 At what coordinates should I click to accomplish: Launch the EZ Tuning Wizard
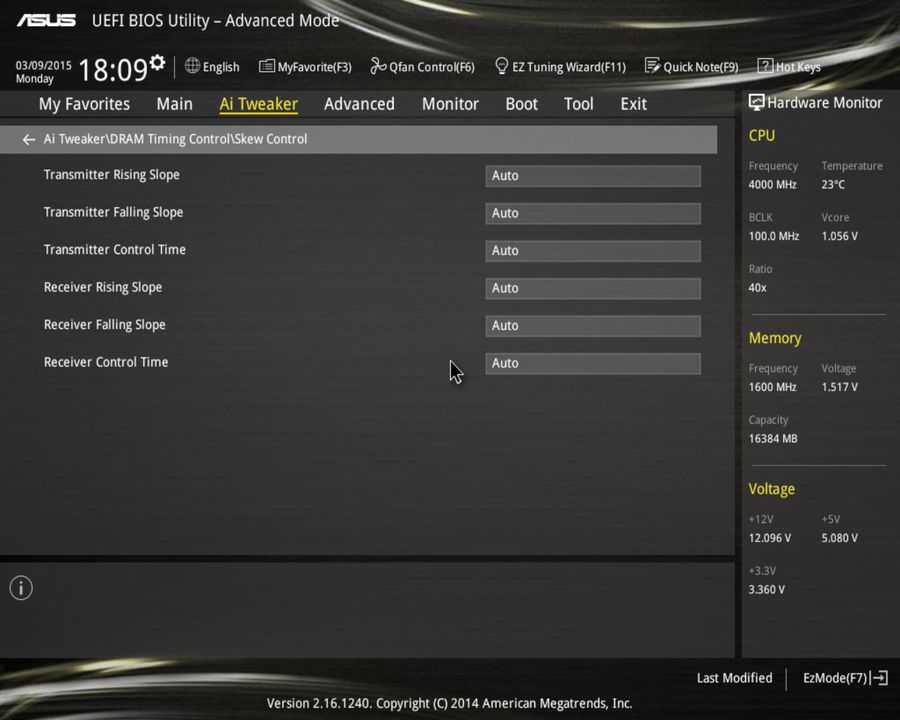[560, 66]
